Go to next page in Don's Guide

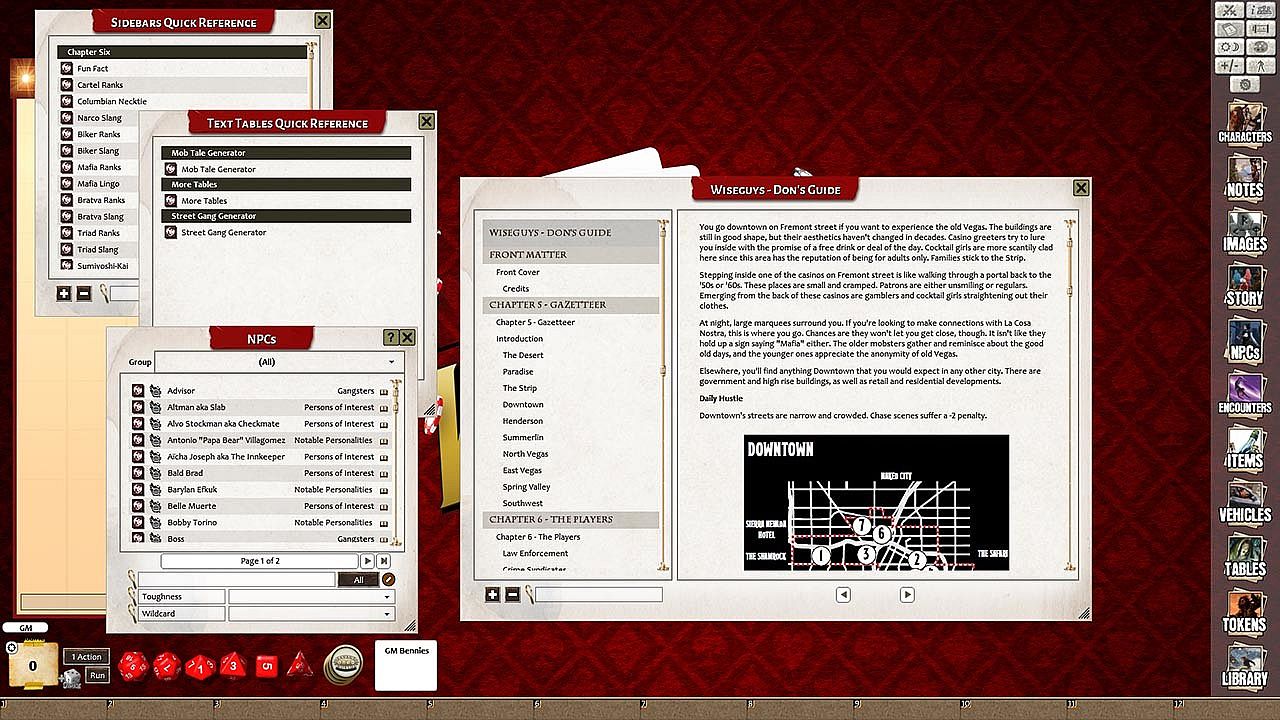point(907,595)
